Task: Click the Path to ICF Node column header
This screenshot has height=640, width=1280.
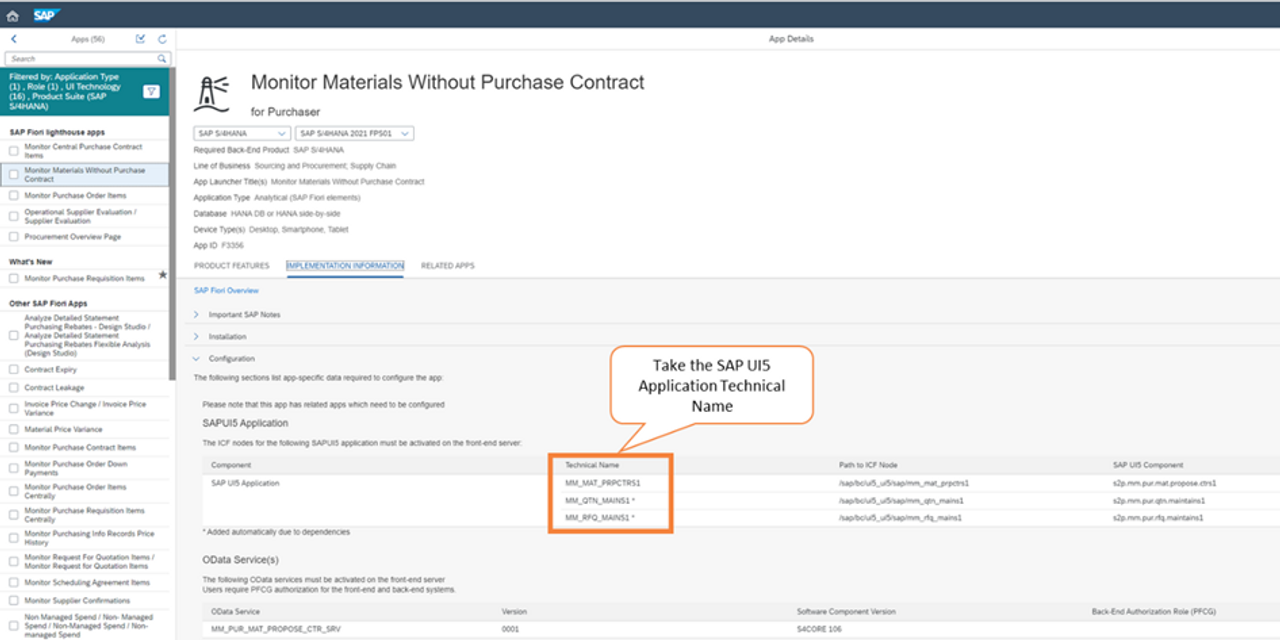Action: coord(867,465)
